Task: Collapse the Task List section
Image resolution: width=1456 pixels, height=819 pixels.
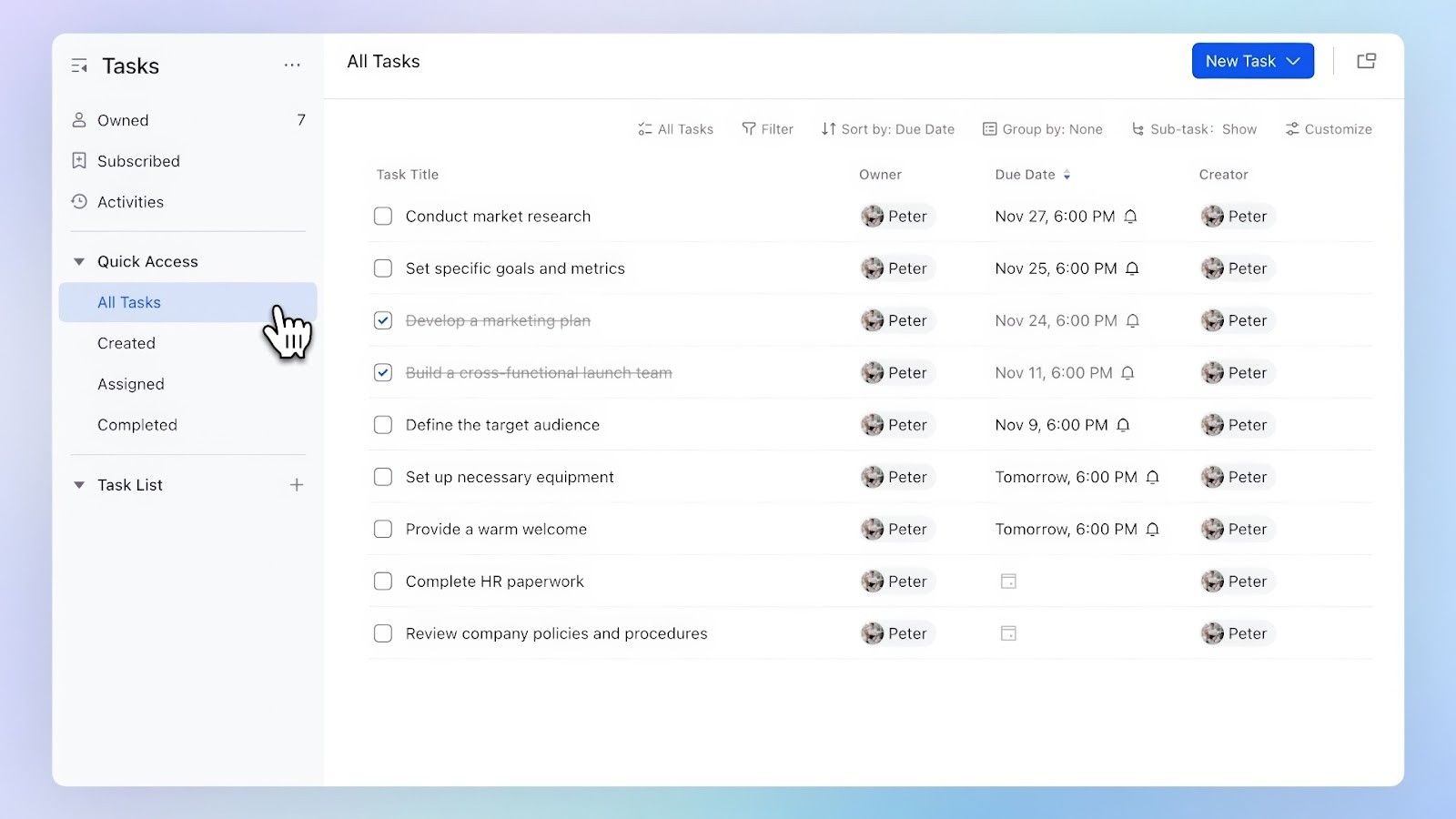Action: [78, 484]
